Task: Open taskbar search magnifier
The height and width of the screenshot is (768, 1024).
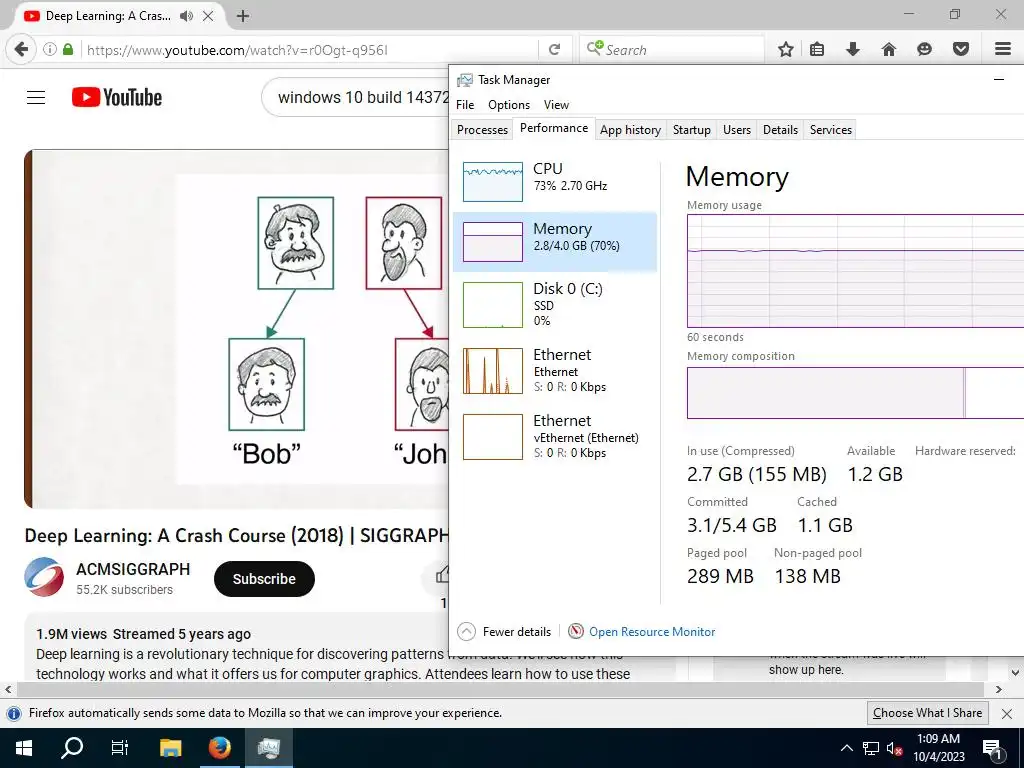Action: coord(72,748)
